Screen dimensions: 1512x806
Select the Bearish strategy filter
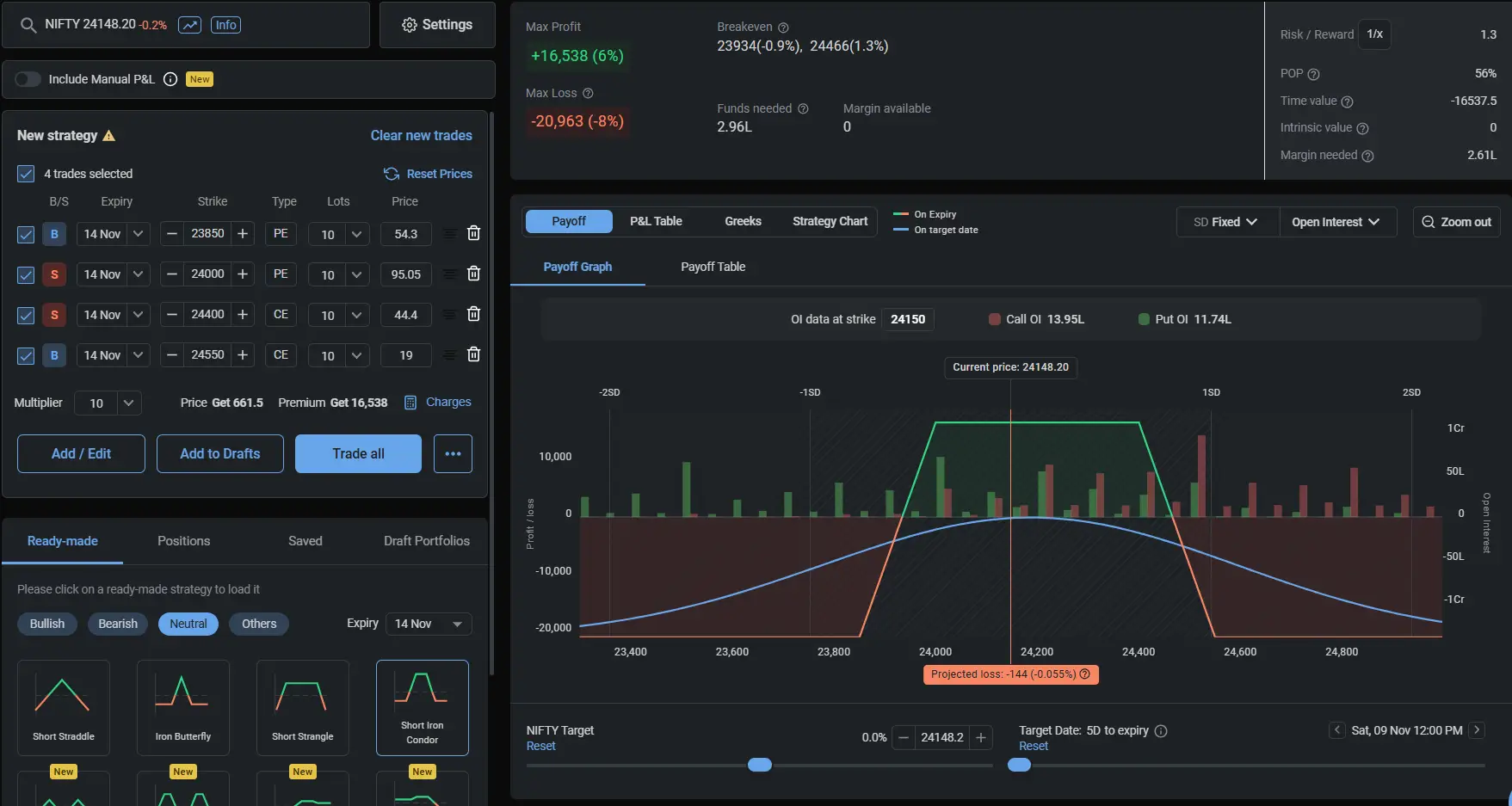coord(118,624)
